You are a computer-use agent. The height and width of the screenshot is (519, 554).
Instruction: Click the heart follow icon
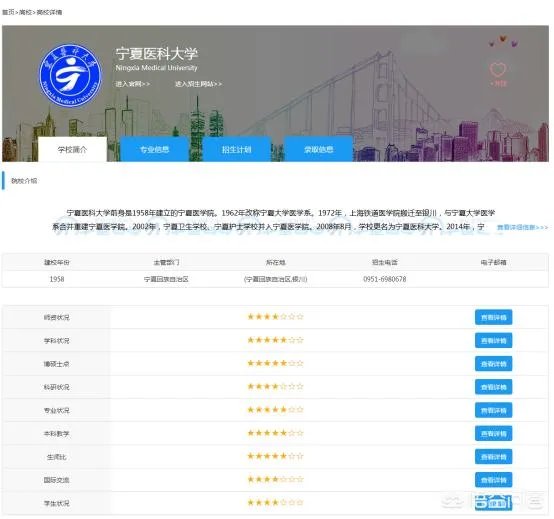[x=498, y=69]
